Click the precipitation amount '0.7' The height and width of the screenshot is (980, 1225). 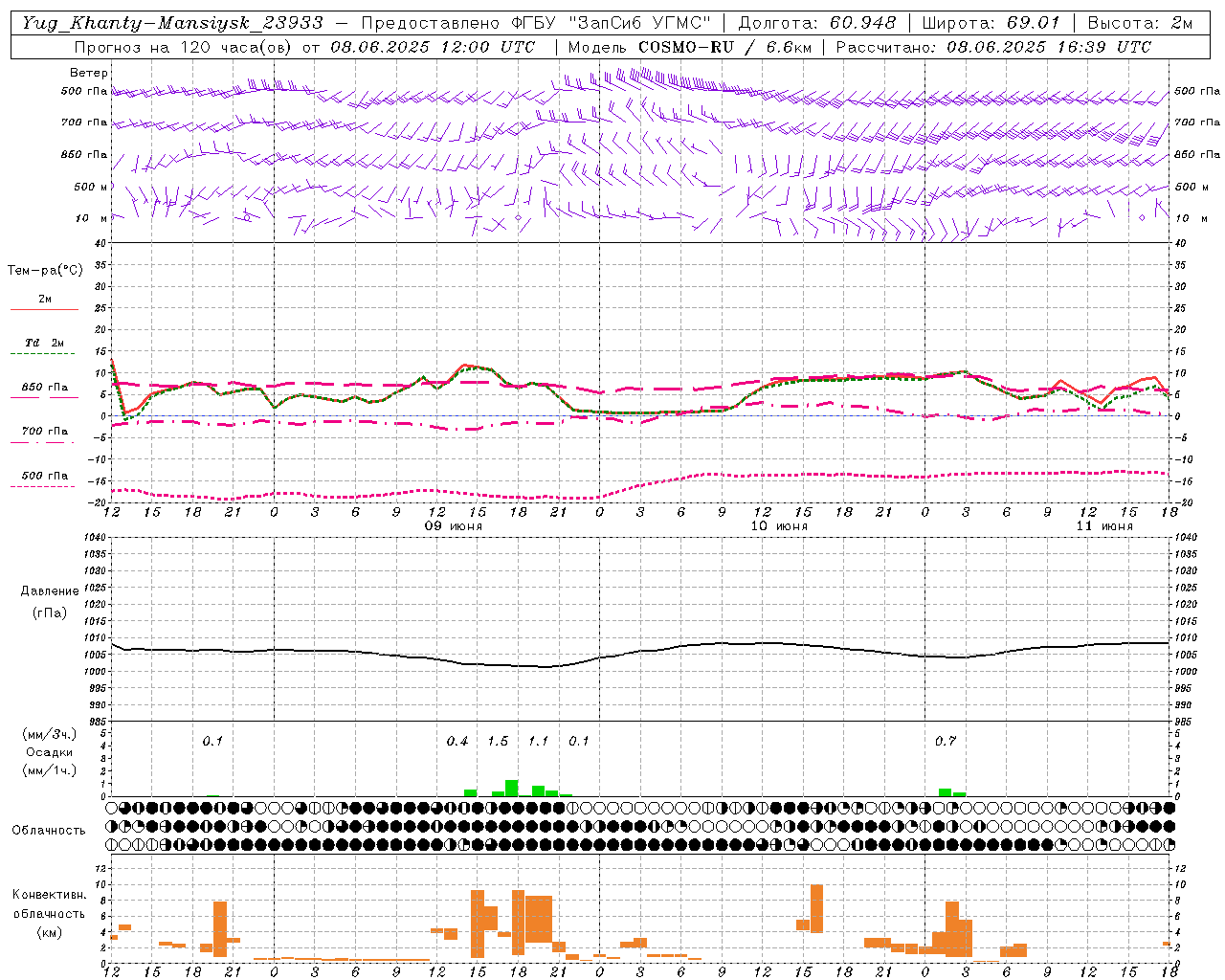(x=946, y=742)
